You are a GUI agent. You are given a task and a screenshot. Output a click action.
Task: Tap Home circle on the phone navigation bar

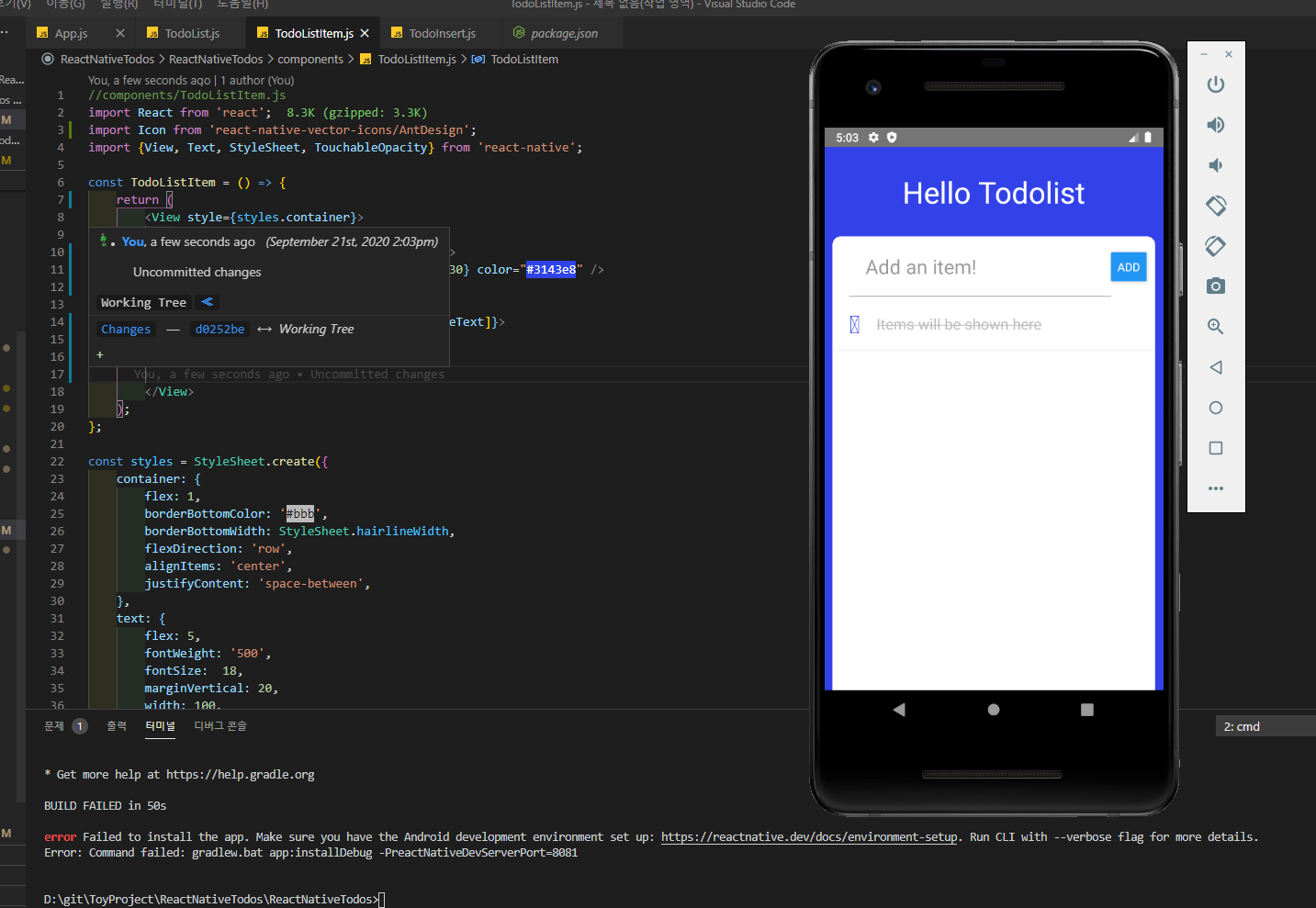click(x=994, y=710)
